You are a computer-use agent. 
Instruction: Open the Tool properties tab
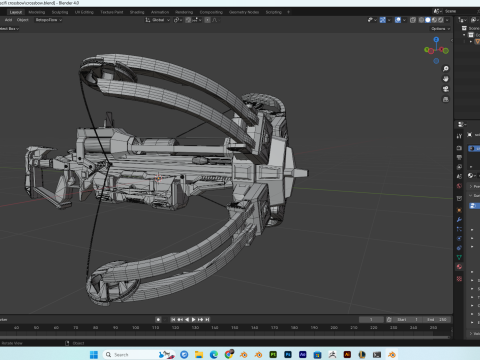459,136
